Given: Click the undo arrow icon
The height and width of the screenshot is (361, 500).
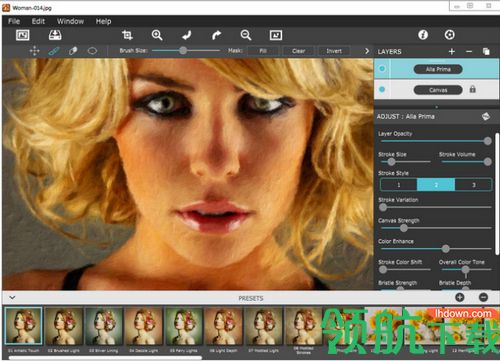Looking at the screenshot, I should point(187,35).
